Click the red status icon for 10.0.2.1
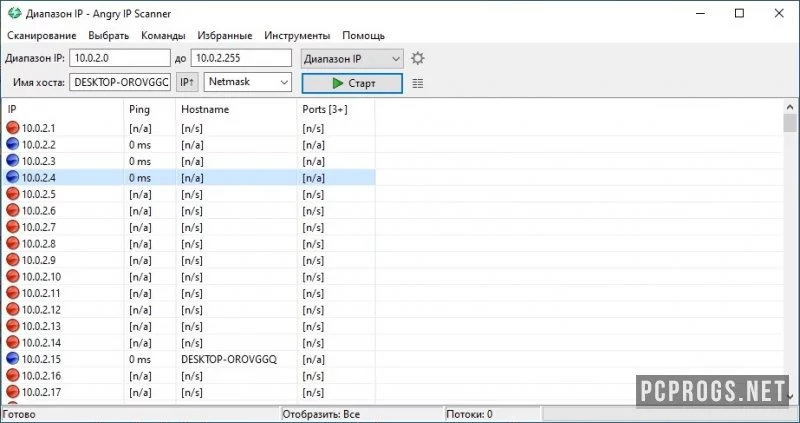Viewport: 800px width, 423px height. (13, 128)
